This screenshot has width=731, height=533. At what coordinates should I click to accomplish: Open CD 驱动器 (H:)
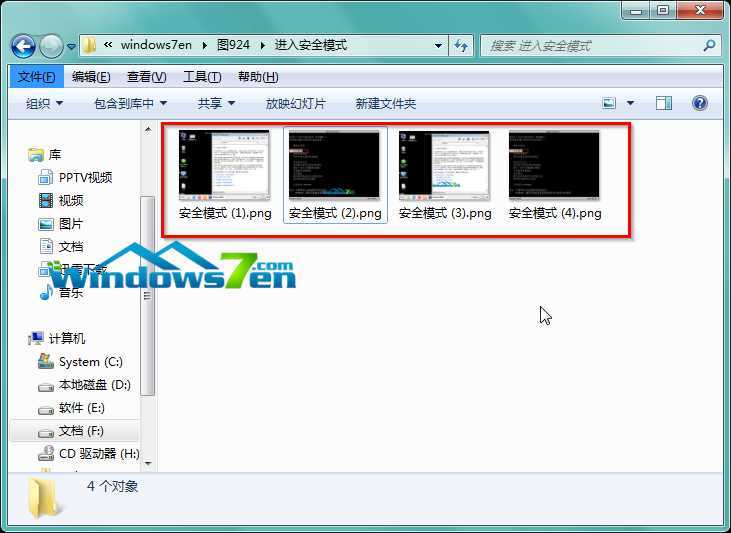coord(99,453)
